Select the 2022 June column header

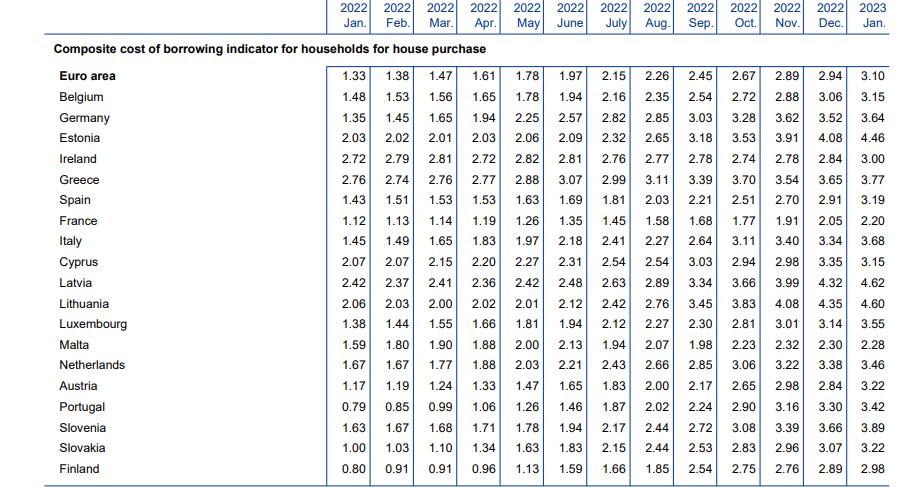[570, 14]
